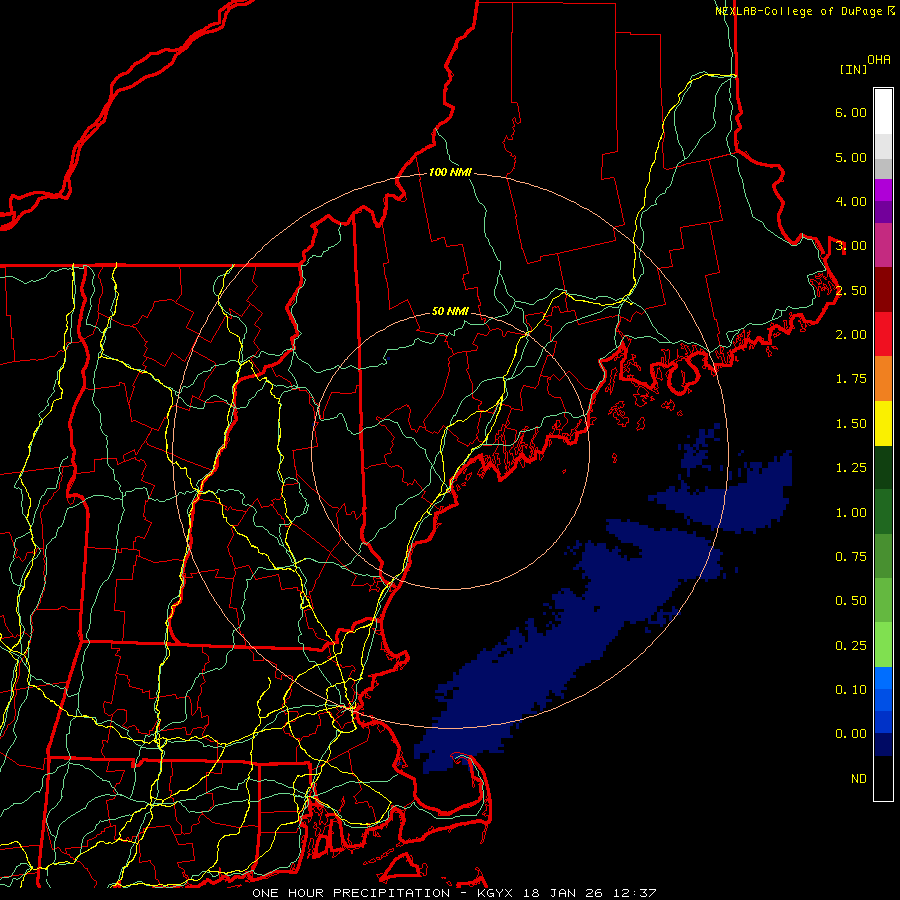
Task: Select the orange legend swatch
Action: 883,379
